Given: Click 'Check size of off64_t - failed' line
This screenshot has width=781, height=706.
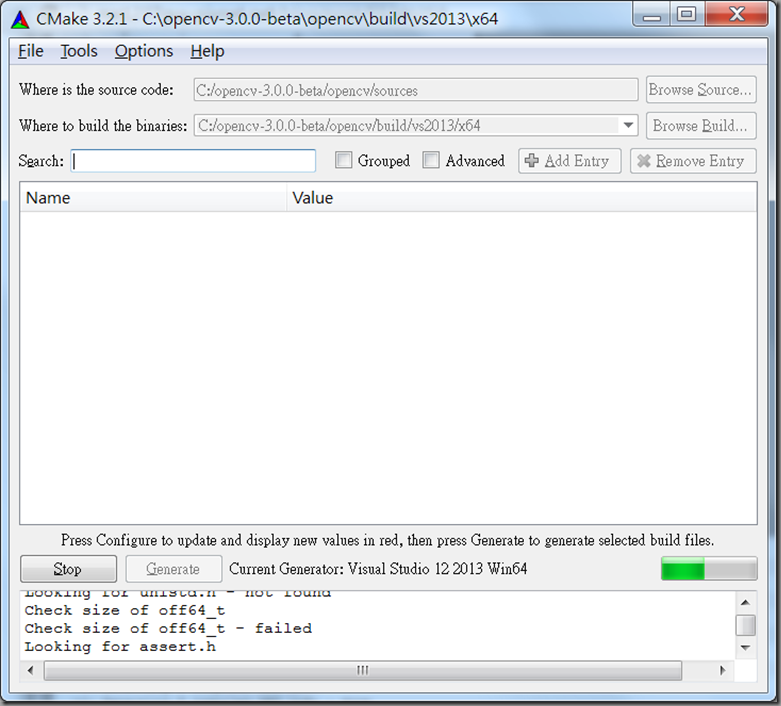Looking at the screenshot, I should point(168,629).
